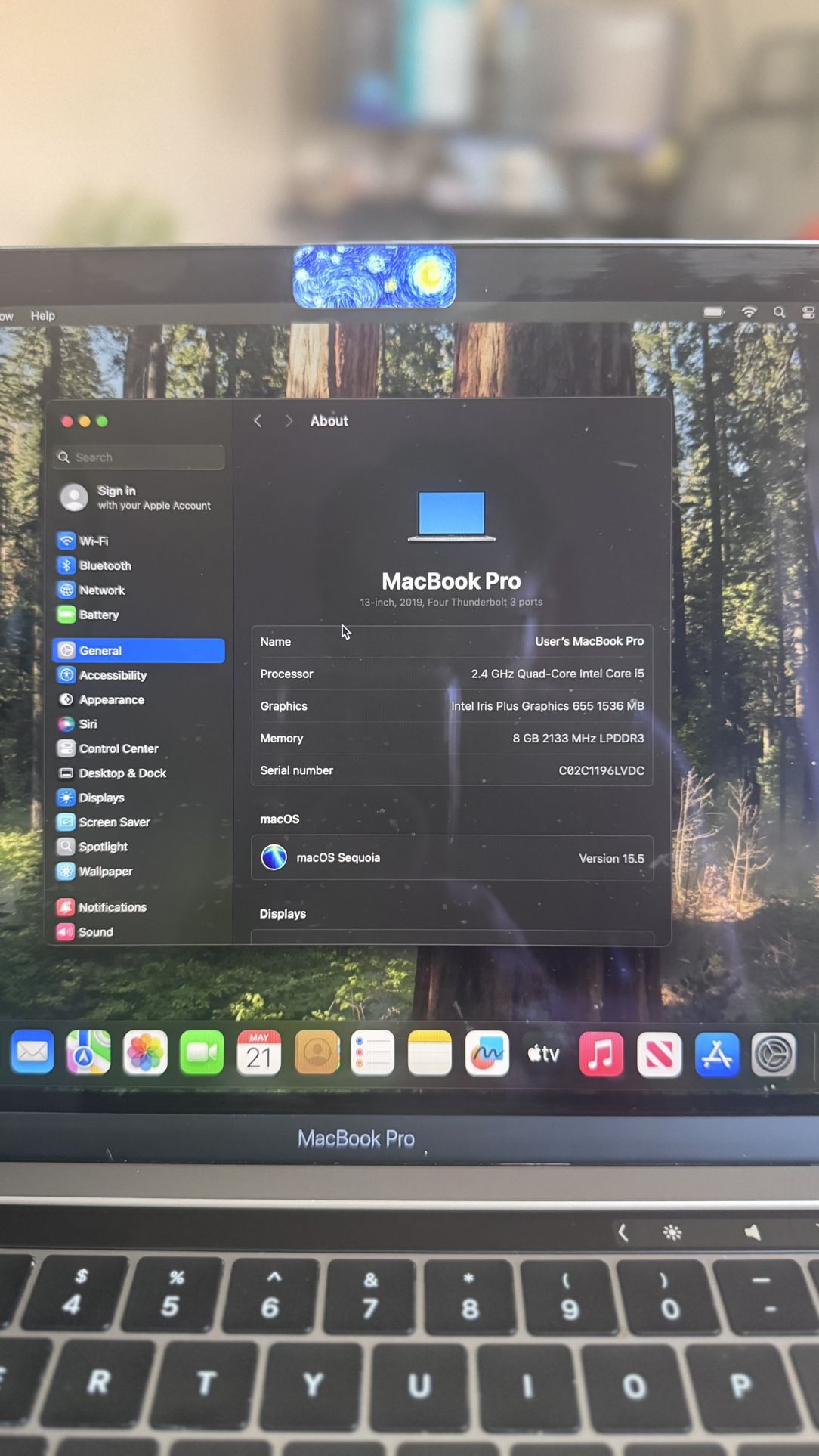Launch Music from the Dock
Image resolution: width=819 pixels, height=1456 pixels.
601,1054
